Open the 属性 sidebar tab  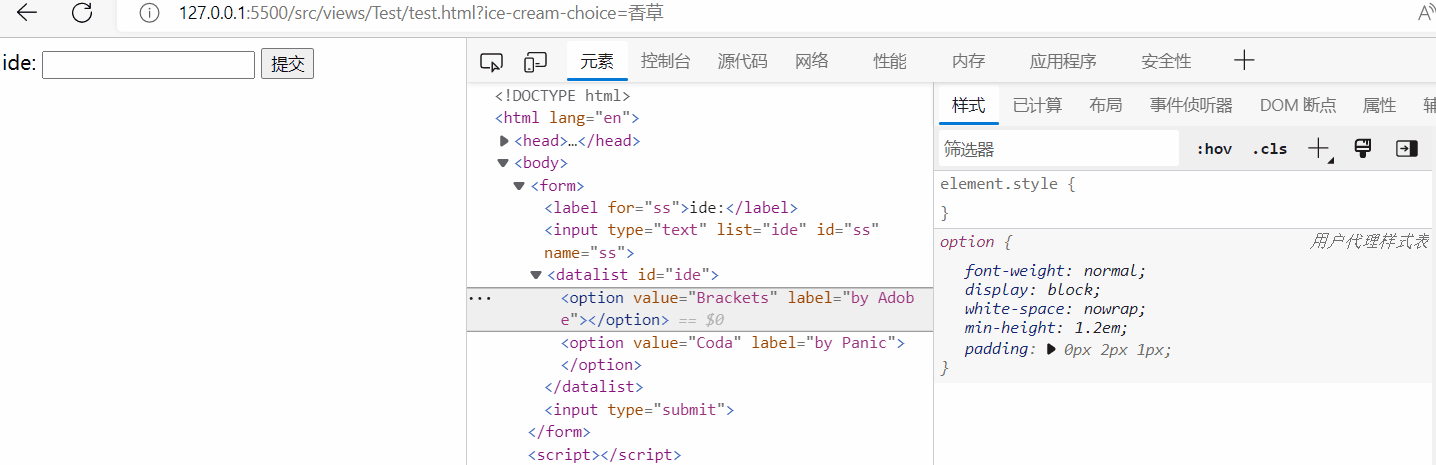pyautogui.click(x=1379, y=105)
